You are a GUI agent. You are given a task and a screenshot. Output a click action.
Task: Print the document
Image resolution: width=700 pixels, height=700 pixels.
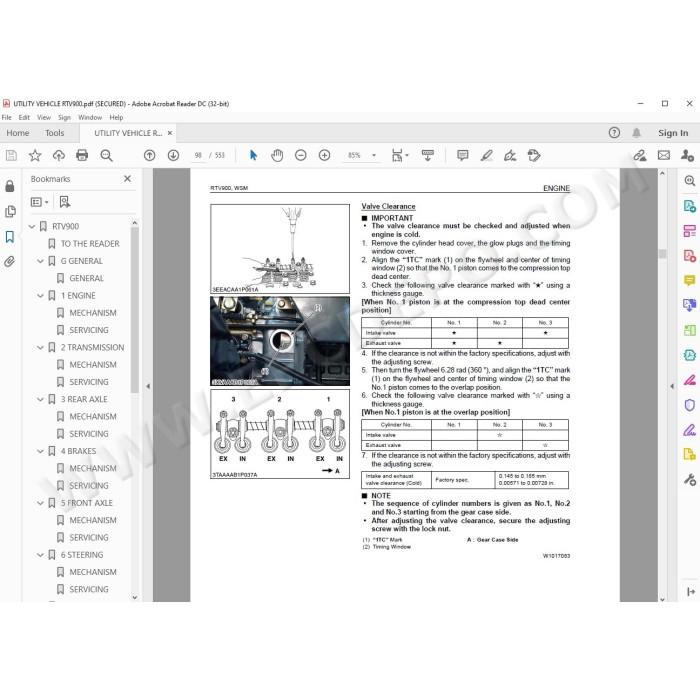point(82,155)
